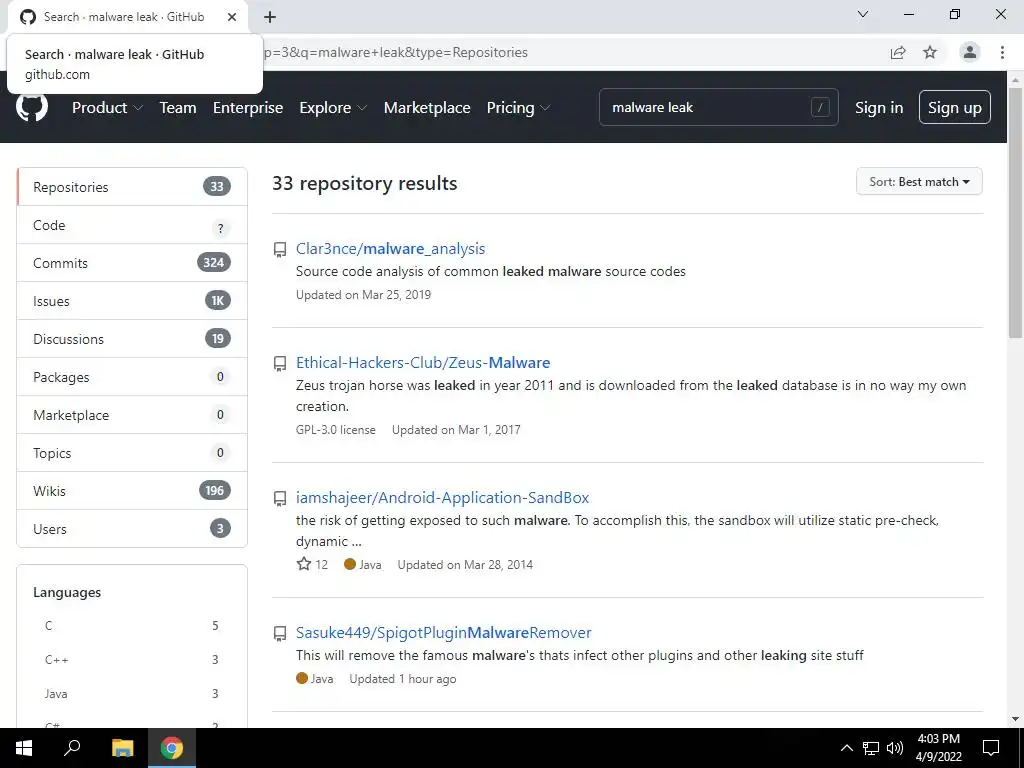1024x768 pixels.
Task: Select the Packages results filter
Action: pyautogui.click(x=132, y=377)
